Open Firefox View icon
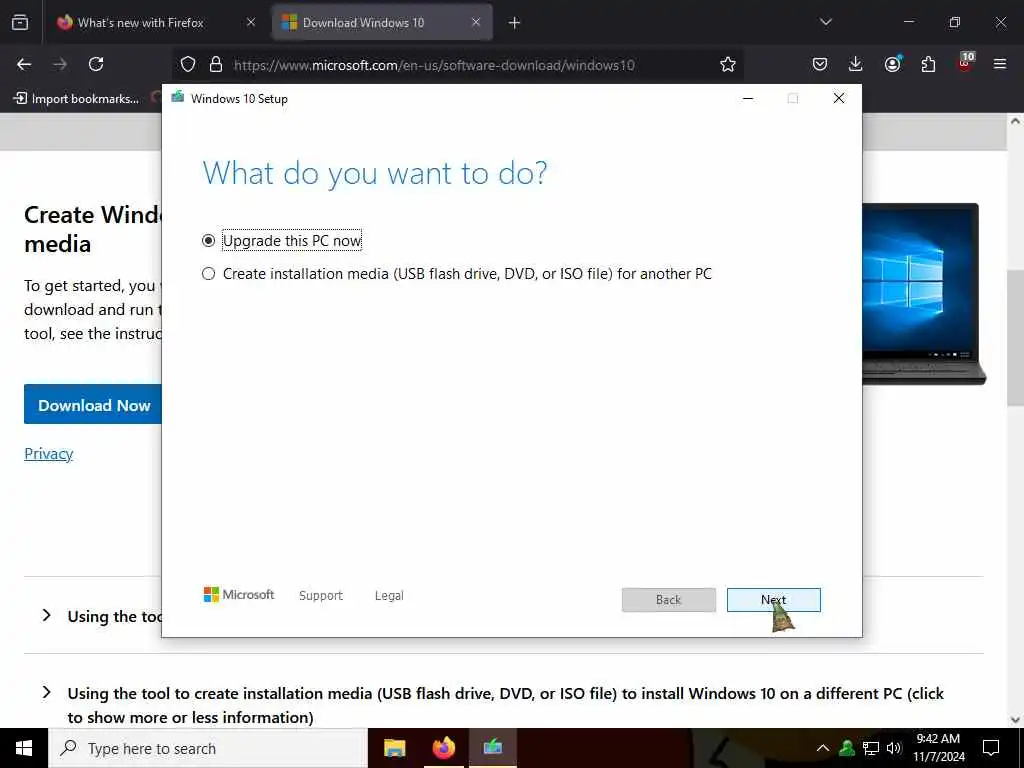This screenshot has height=768, width=1024. tap(20, 22)
